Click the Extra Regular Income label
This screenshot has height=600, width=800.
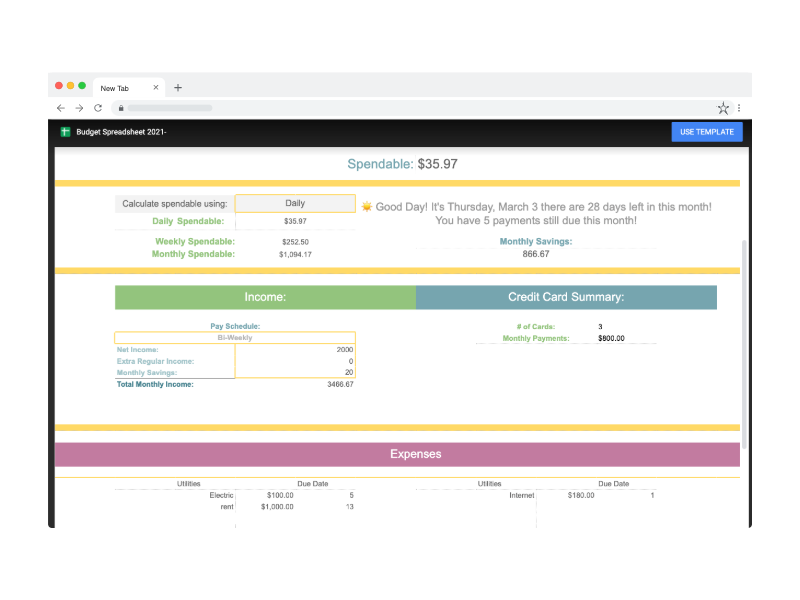(155, 361)
